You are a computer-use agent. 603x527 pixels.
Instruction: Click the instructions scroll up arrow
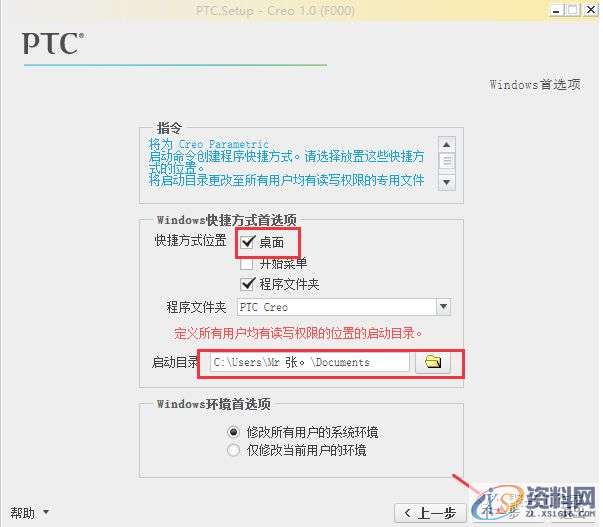click(446, 145)
